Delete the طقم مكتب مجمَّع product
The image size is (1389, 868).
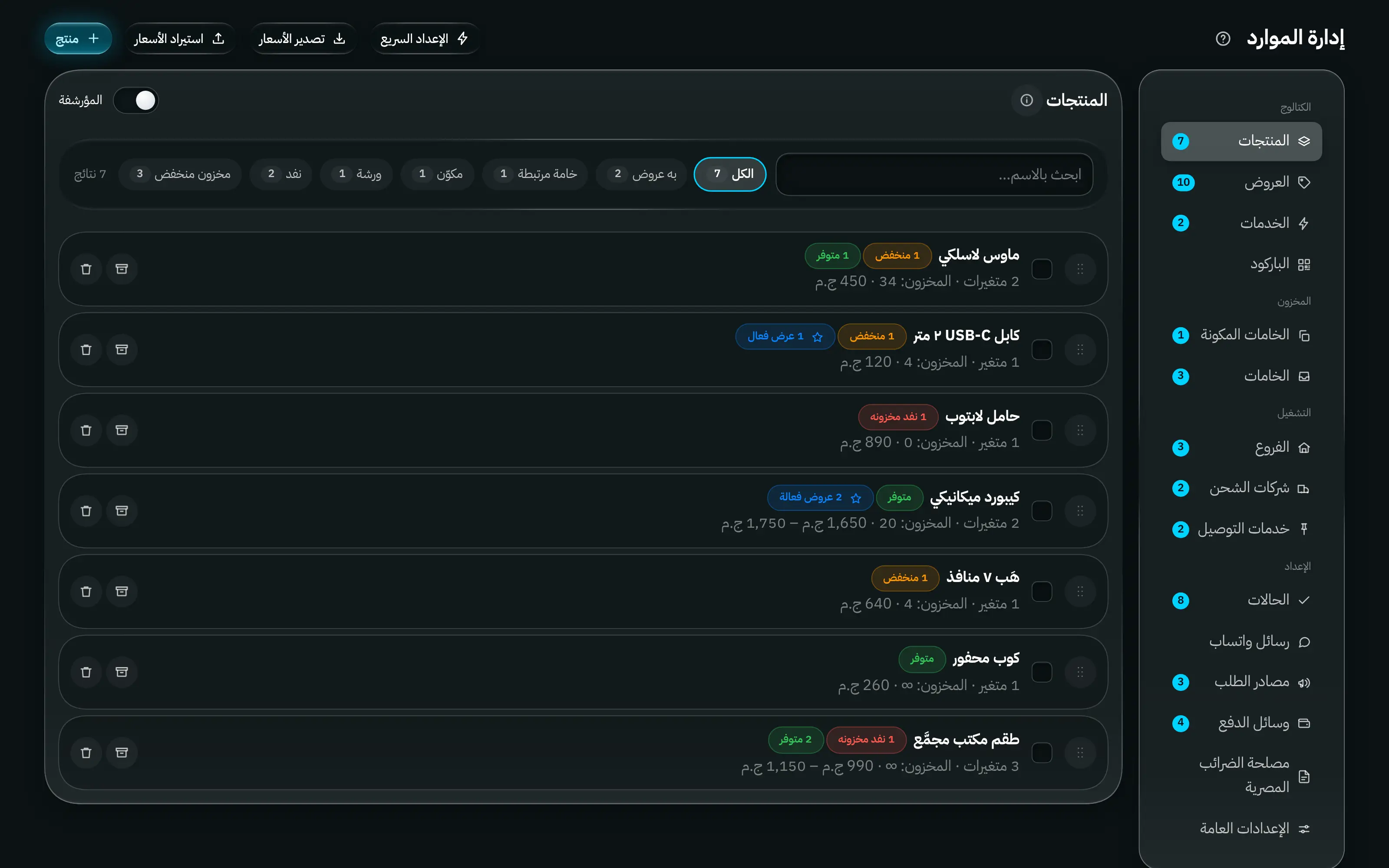click(86, 753)
